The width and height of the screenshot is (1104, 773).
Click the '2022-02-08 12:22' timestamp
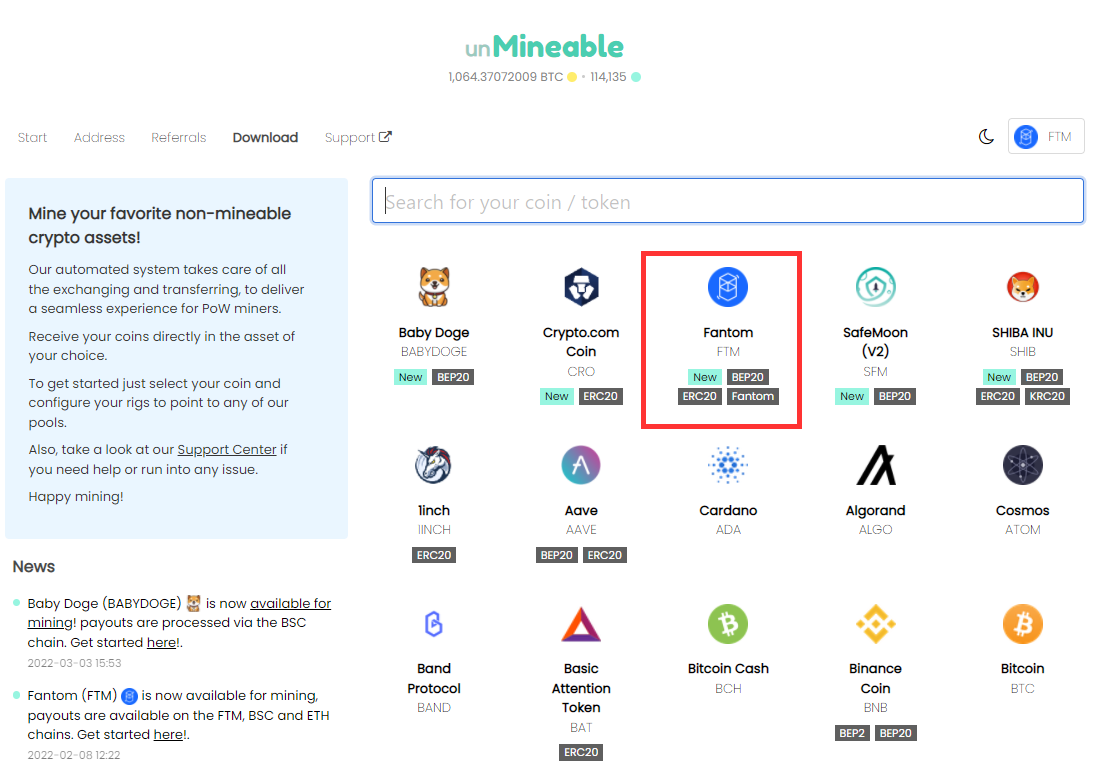click(x=74, y=755)
